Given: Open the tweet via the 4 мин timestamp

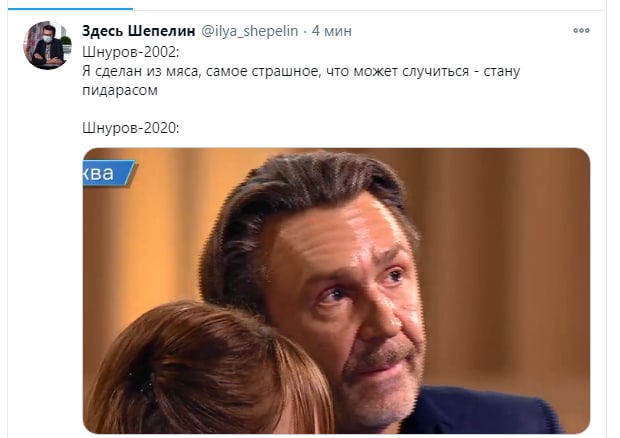Looking at the screenshot, I should tap(331, 31).
